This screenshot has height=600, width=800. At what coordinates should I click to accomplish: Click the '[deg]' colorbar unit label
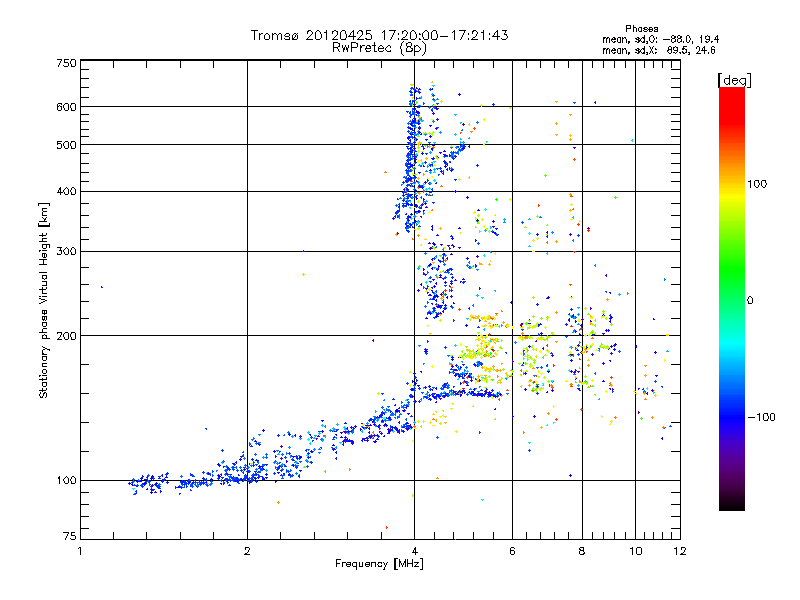click(x=734, y=80)
